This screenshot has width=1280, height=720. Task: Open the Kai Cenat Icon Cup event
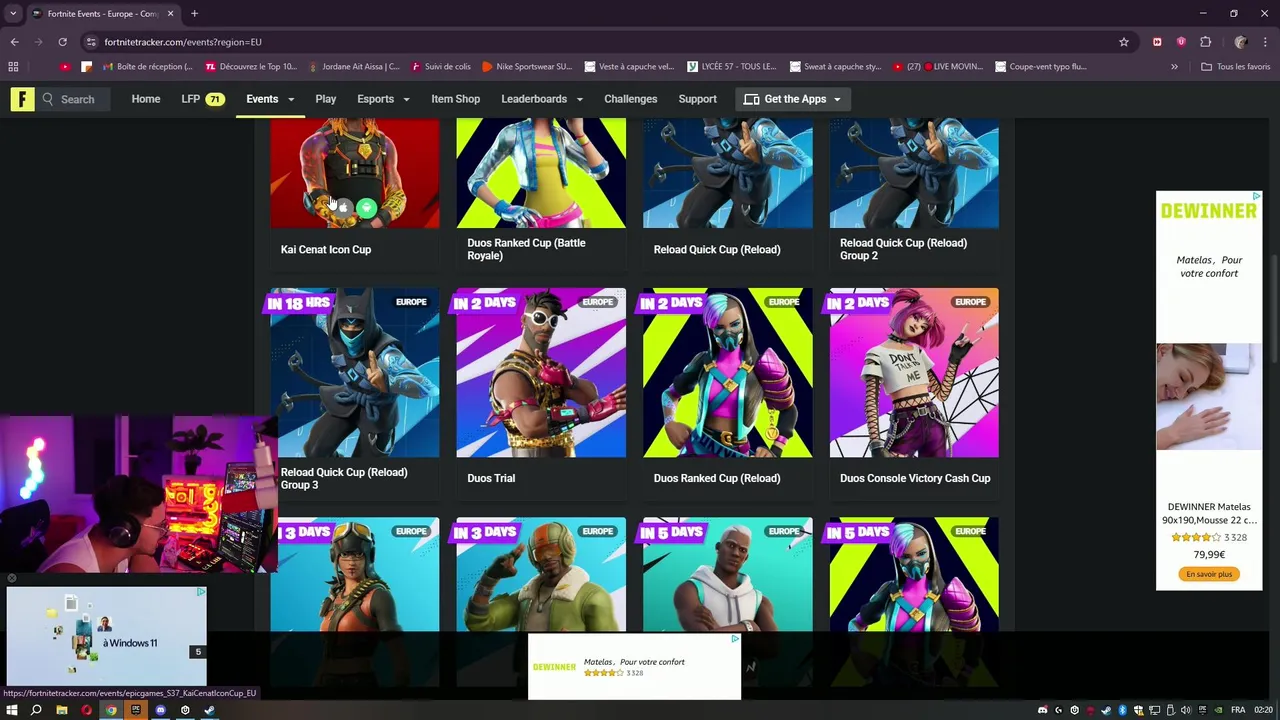click(x=326, y=249)
